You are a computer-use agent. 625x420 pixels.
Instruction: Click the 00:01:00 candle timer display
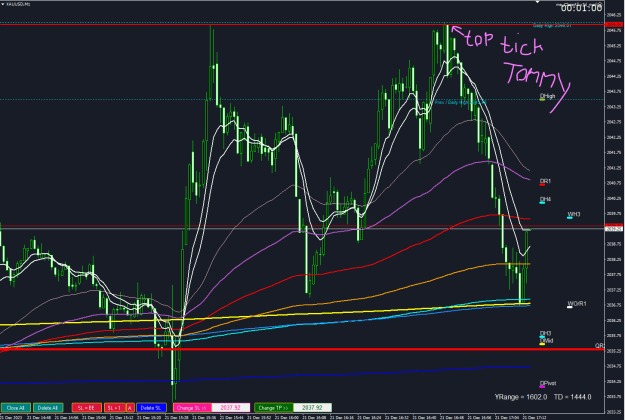pyautogui.click(x=581, y=8)
